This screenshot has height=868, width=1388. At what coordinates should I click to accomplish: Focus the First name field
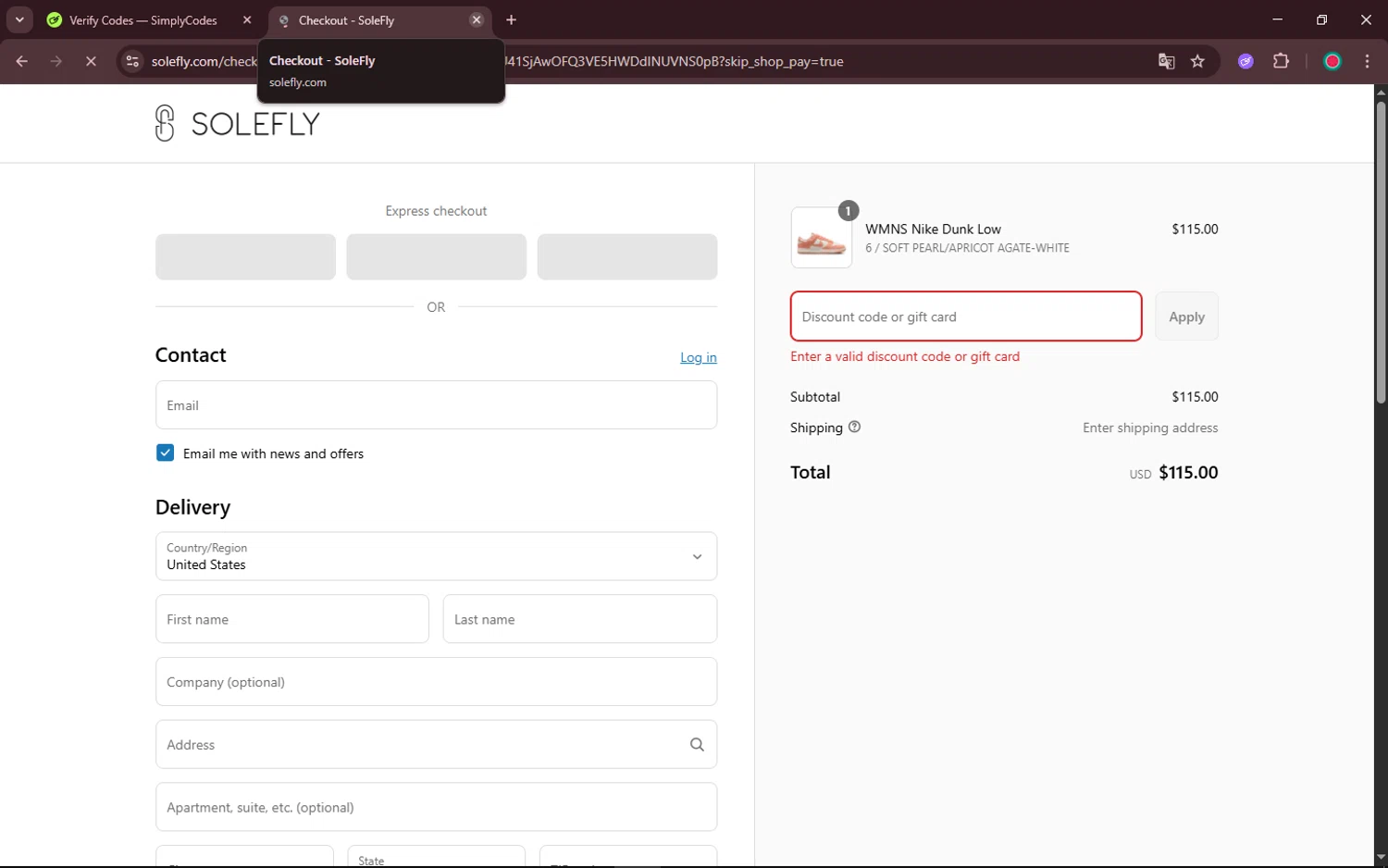(292, 619)
